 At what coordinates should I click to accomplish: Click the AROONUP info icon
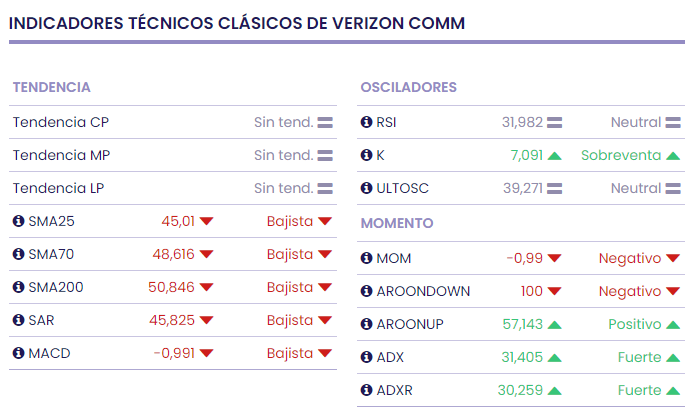point(366,324)
